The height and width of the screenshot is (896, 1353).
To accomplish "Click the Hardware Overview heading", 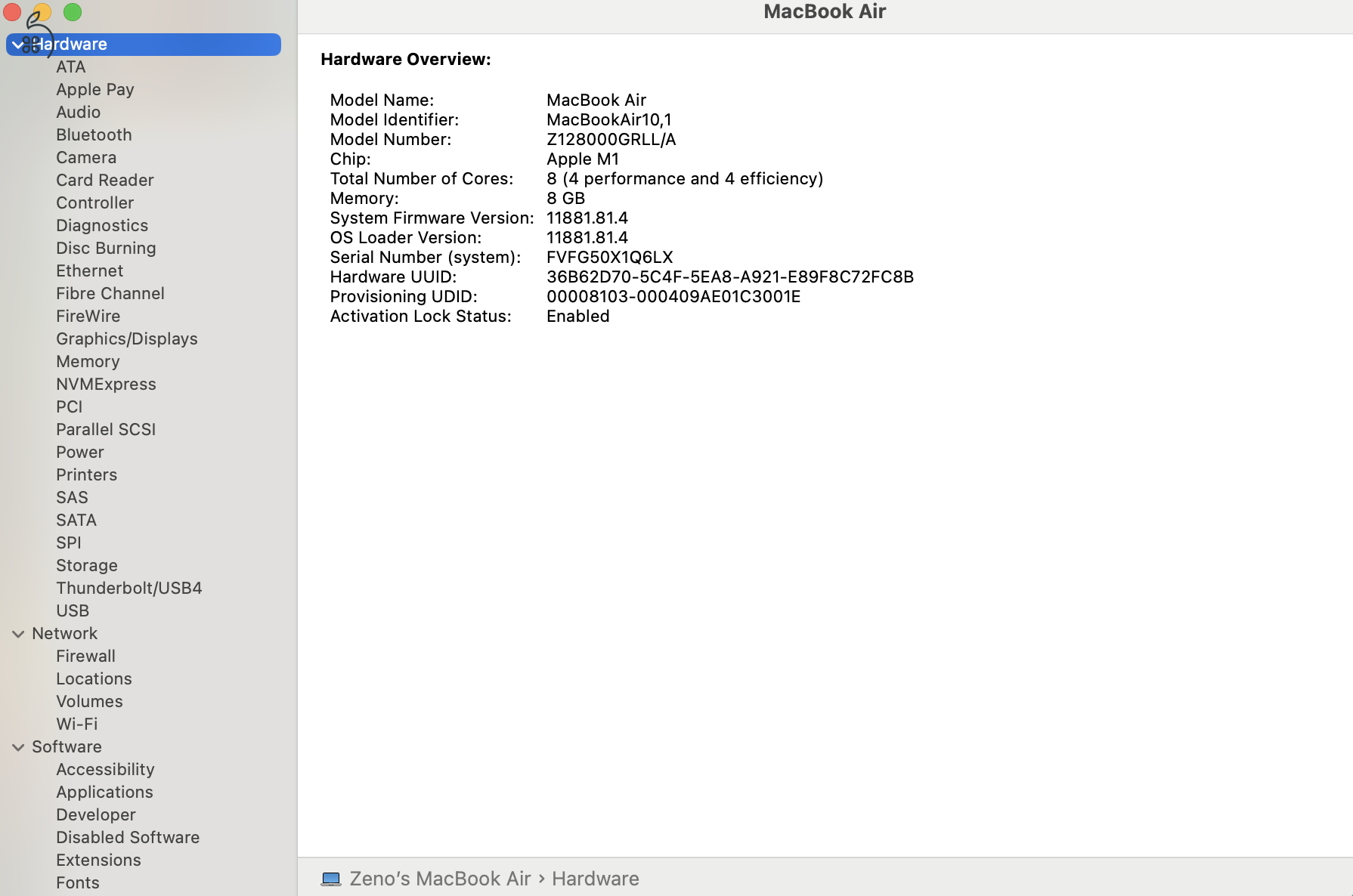I will click(x=406, y=60).
